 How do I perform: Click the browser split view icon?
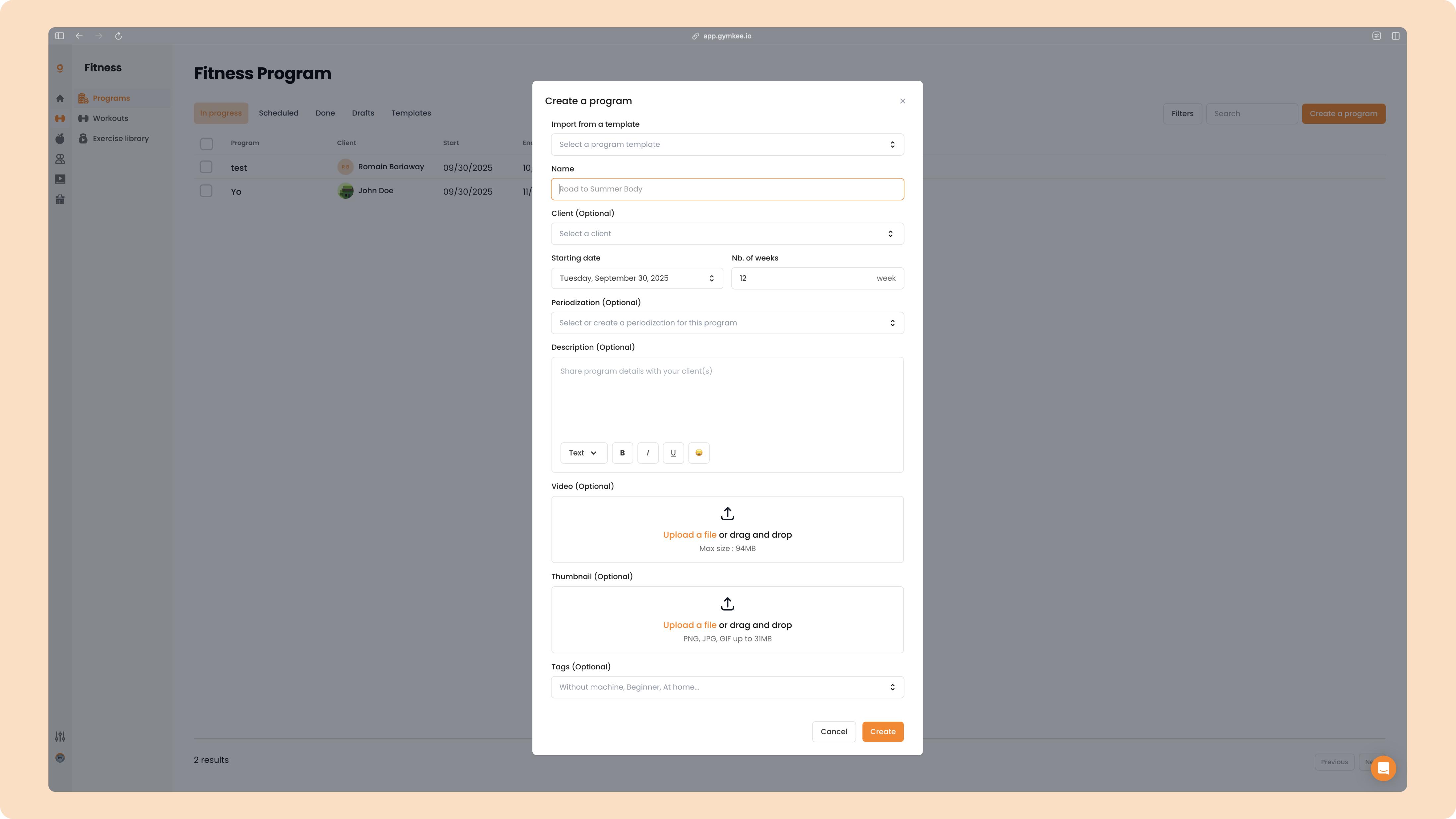click(1396, 36)
